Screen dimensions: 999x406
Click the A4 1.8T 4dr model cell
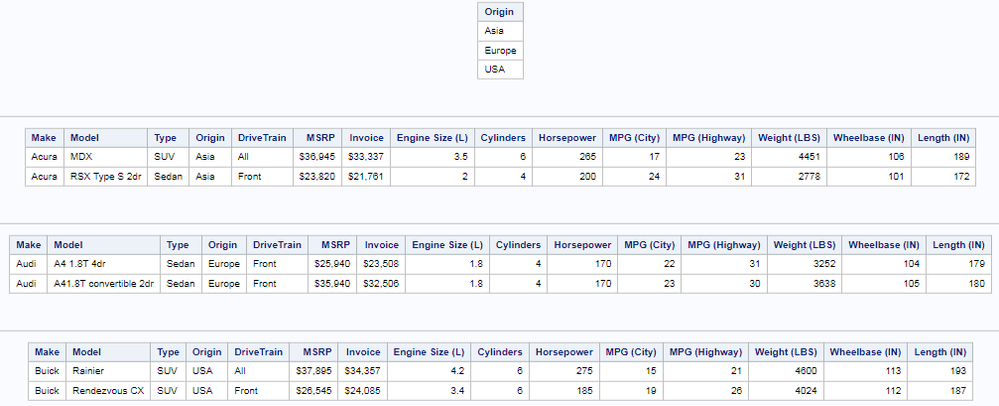[104, 264]
